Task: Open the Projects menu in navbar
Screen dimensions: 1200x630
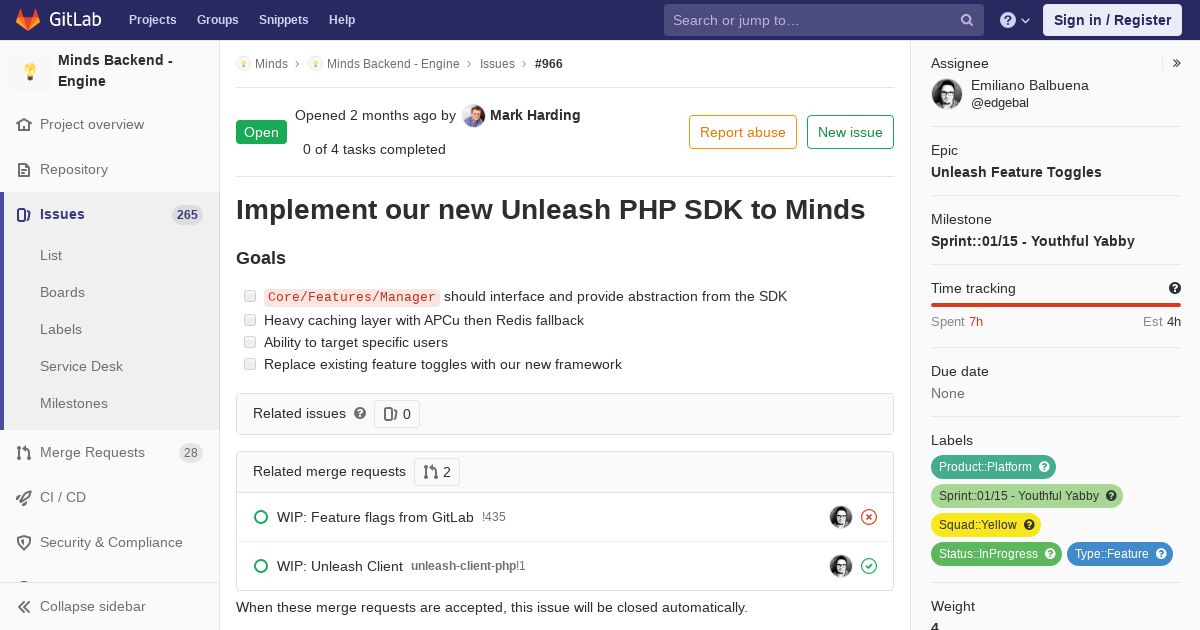Action: tap(152, 20)
